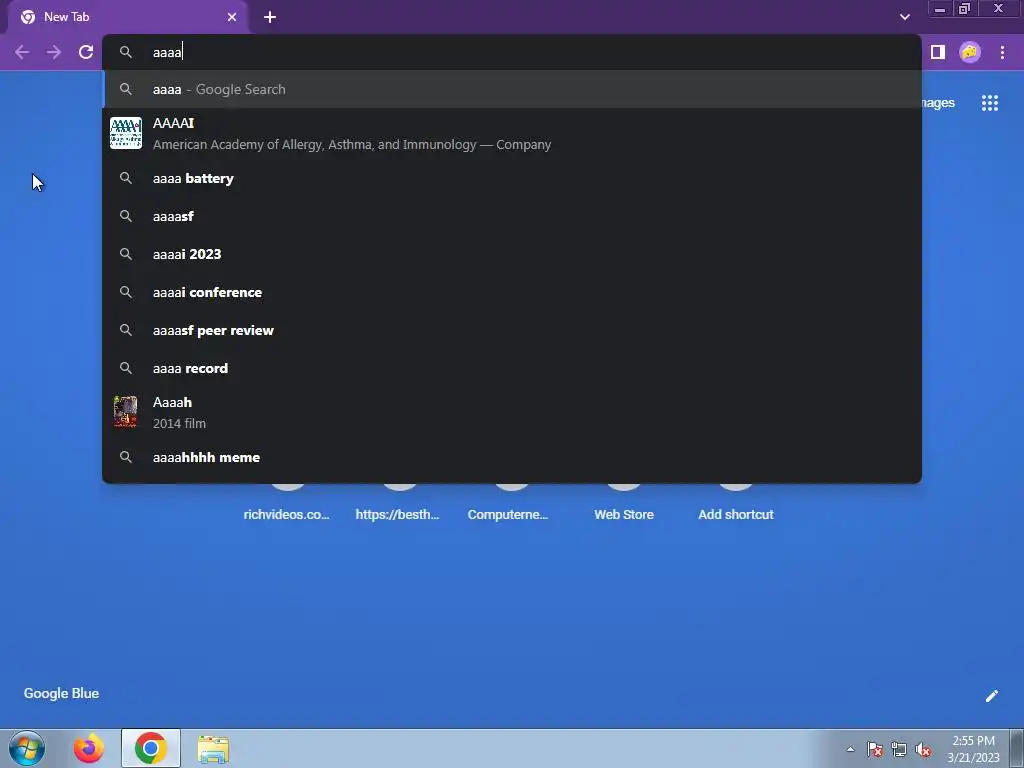Pick the 'aaaahhhh meme' suggestion
The image size is (1024, 768).
click(511, 457)
